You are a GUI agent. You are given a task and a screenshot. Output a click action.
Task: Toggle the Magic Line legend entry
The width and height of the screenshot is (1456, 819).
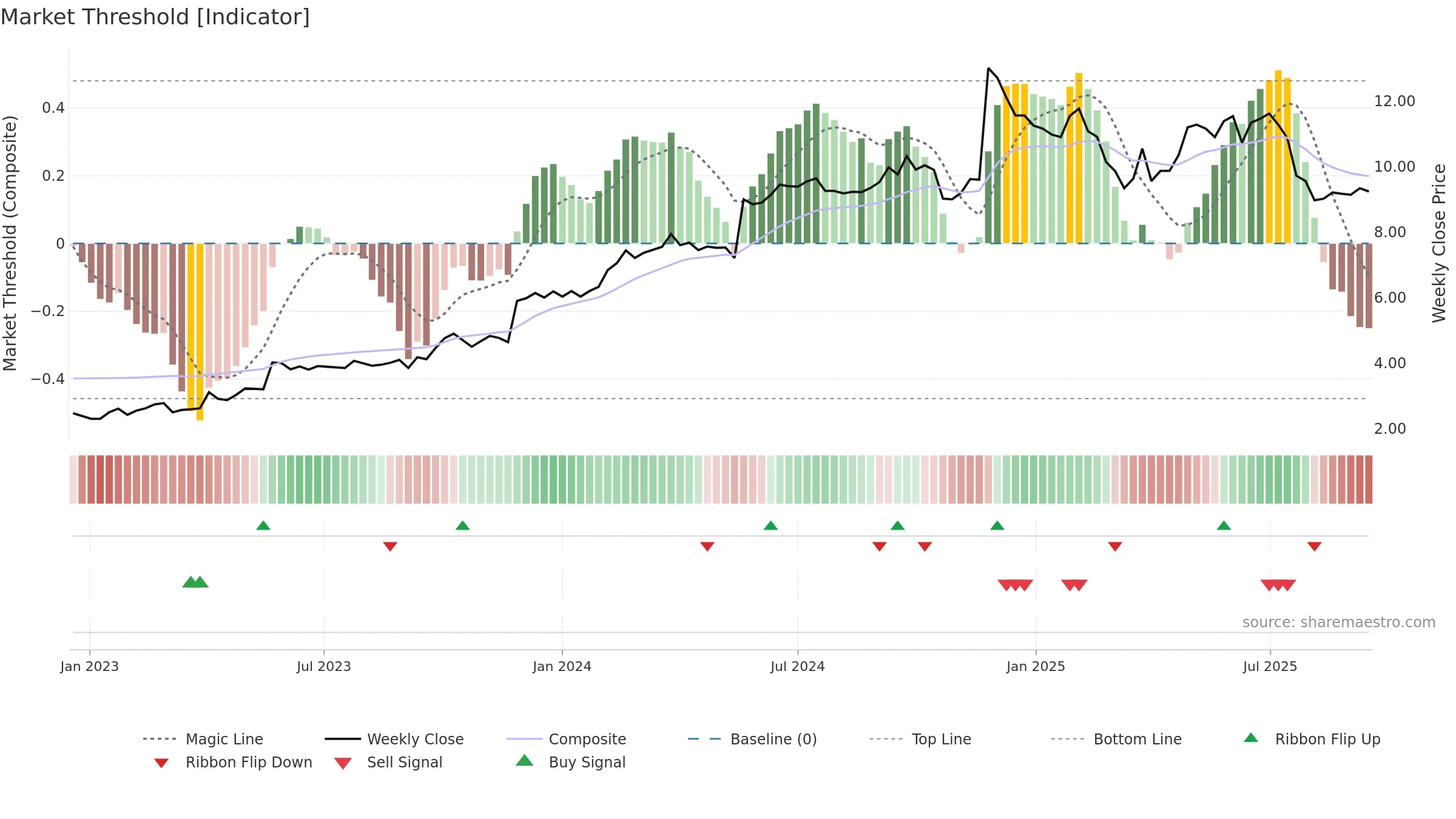click(203, 739)
